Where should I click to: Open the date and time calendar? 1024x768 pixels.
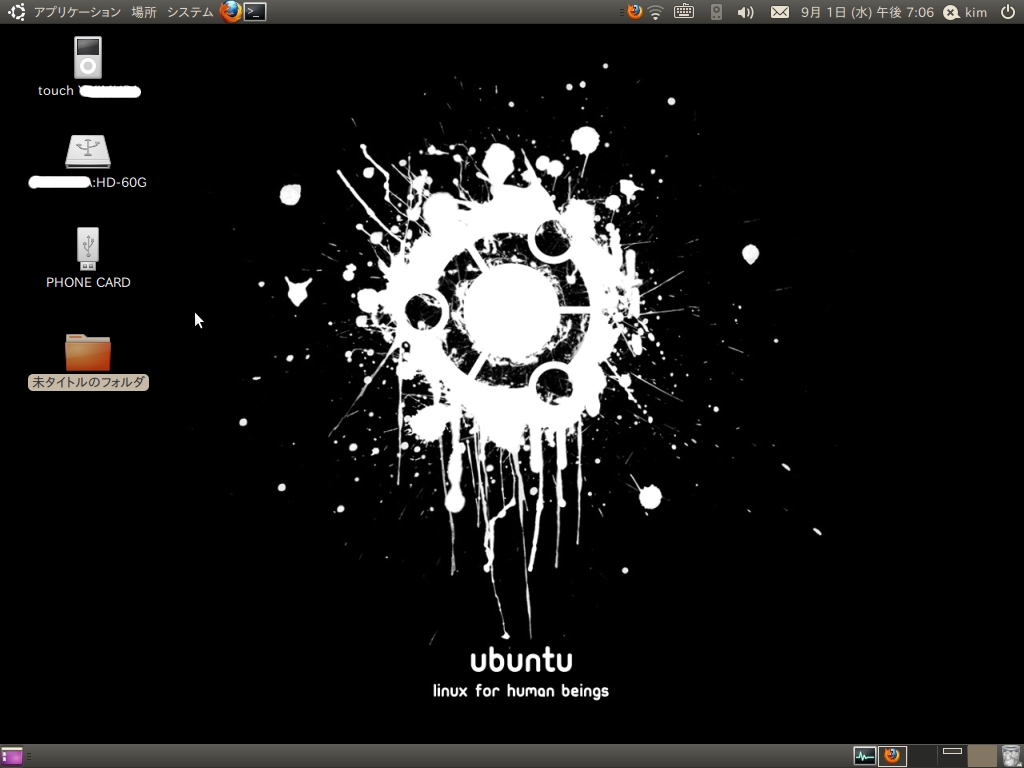click(867, 12)
